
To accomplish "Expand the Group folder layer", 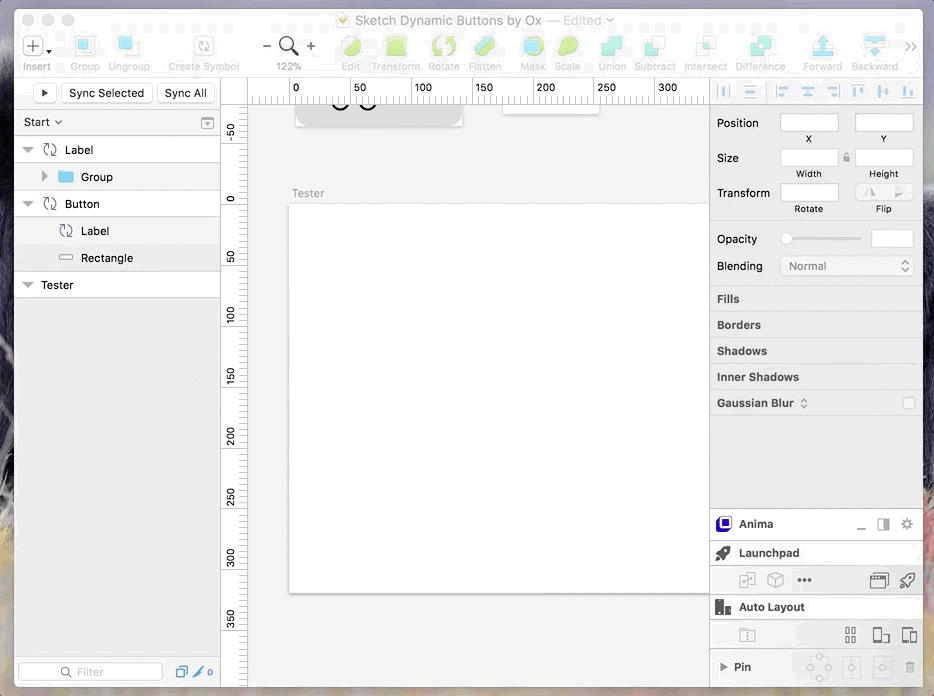I will click(44, 176).
